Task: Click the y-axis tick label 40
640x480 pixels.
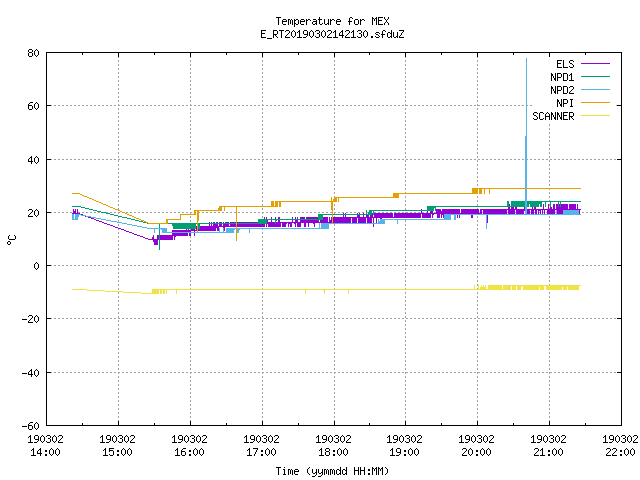Action: tap(33, 160)
